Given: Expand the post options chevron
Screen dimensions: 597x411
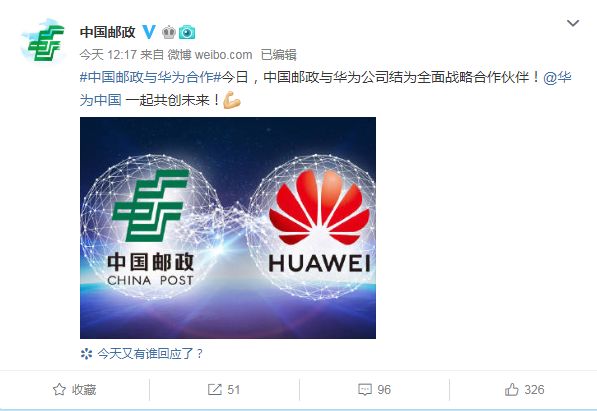Looking at the screenshot, I should [573, 23].
